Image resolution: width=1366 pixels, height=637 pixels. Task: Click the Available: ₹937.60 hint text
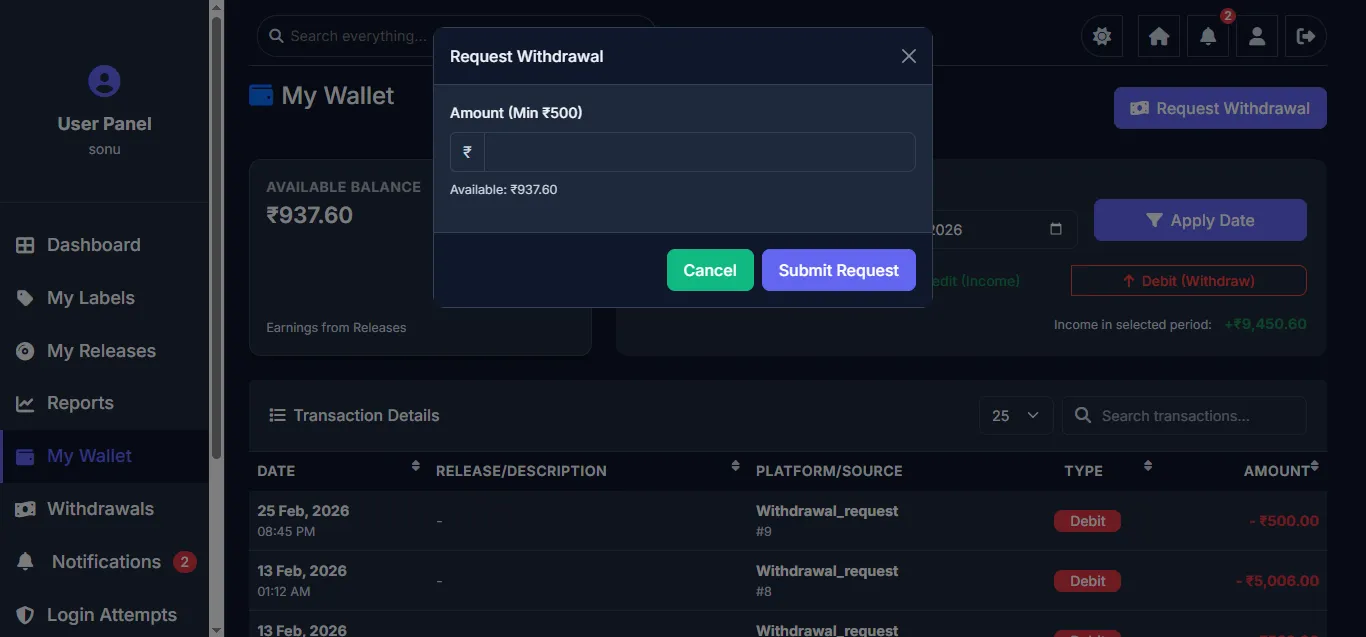click(x=503, y=189)
